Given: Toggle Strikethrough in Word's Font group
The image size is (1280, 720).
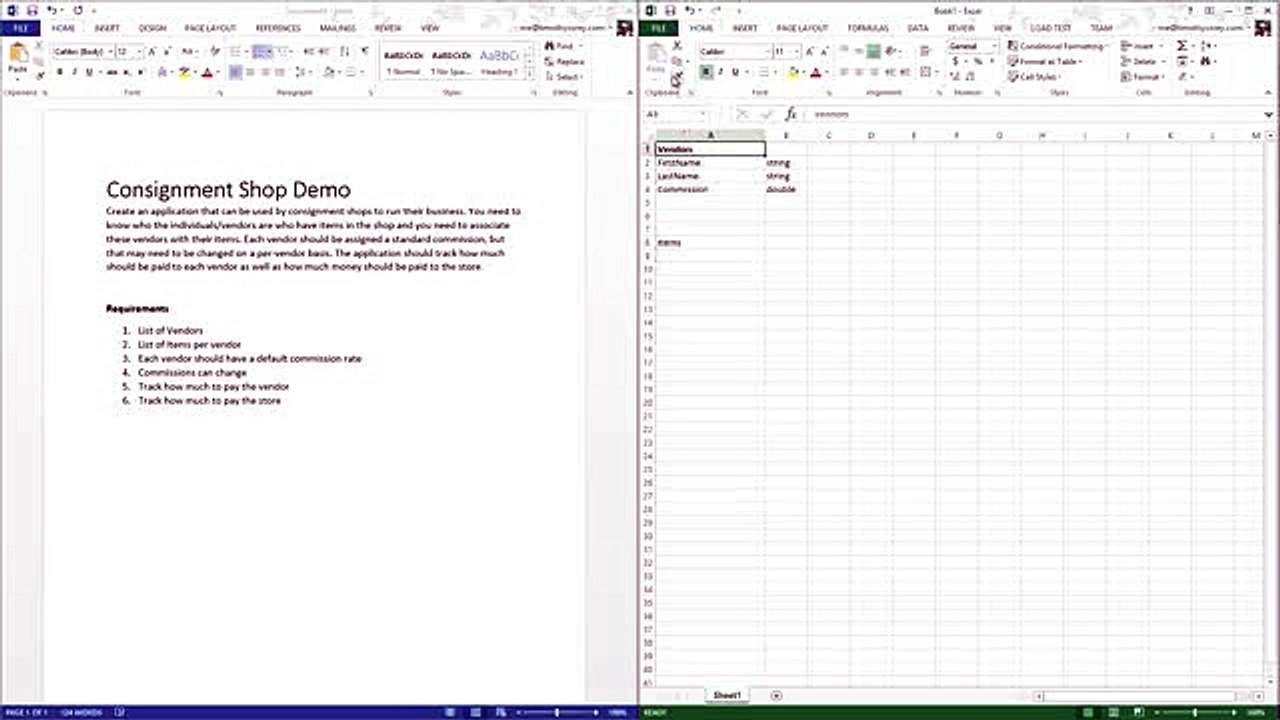Looking at the screenshot, I should coord(113,73).
